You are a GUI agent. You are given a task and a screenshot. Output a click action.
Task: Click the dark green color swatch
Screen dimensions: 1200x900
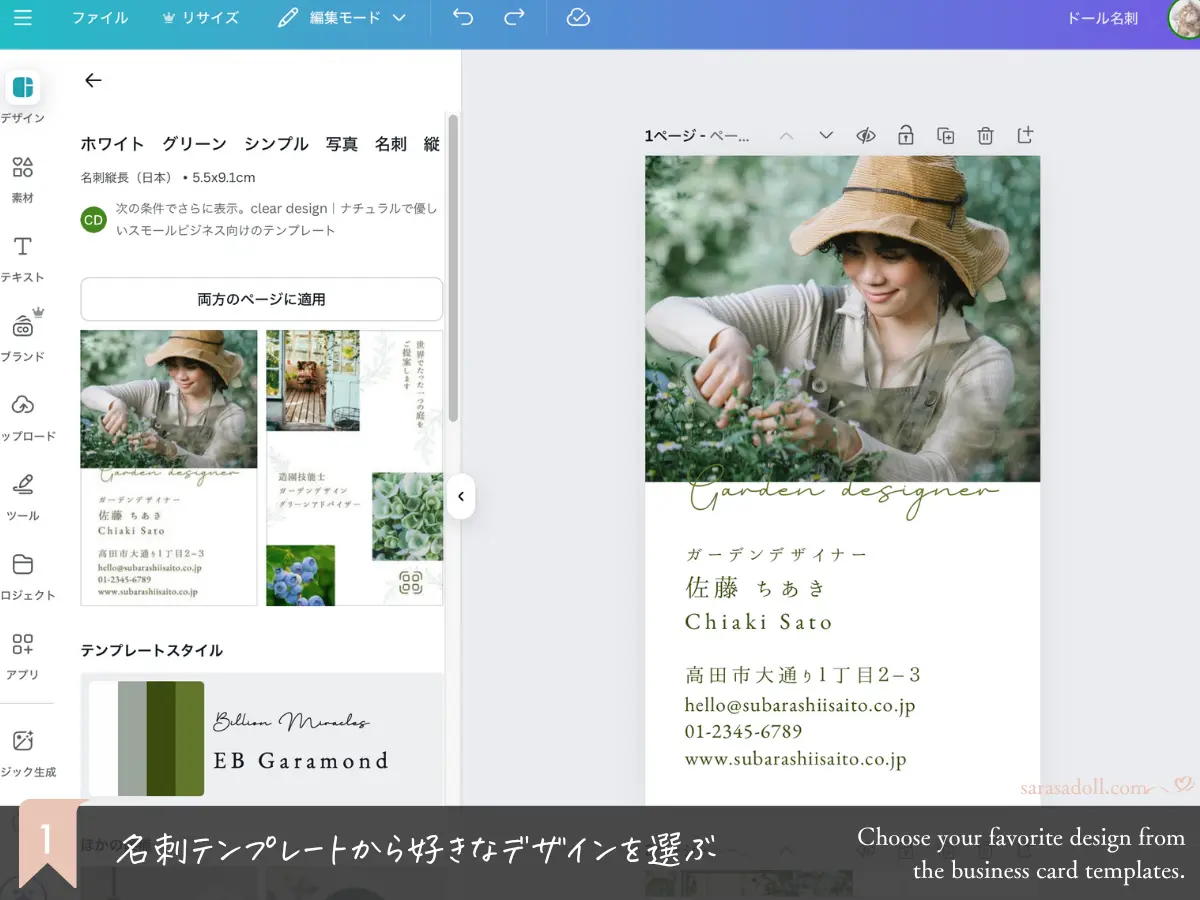tap(160, 739)
